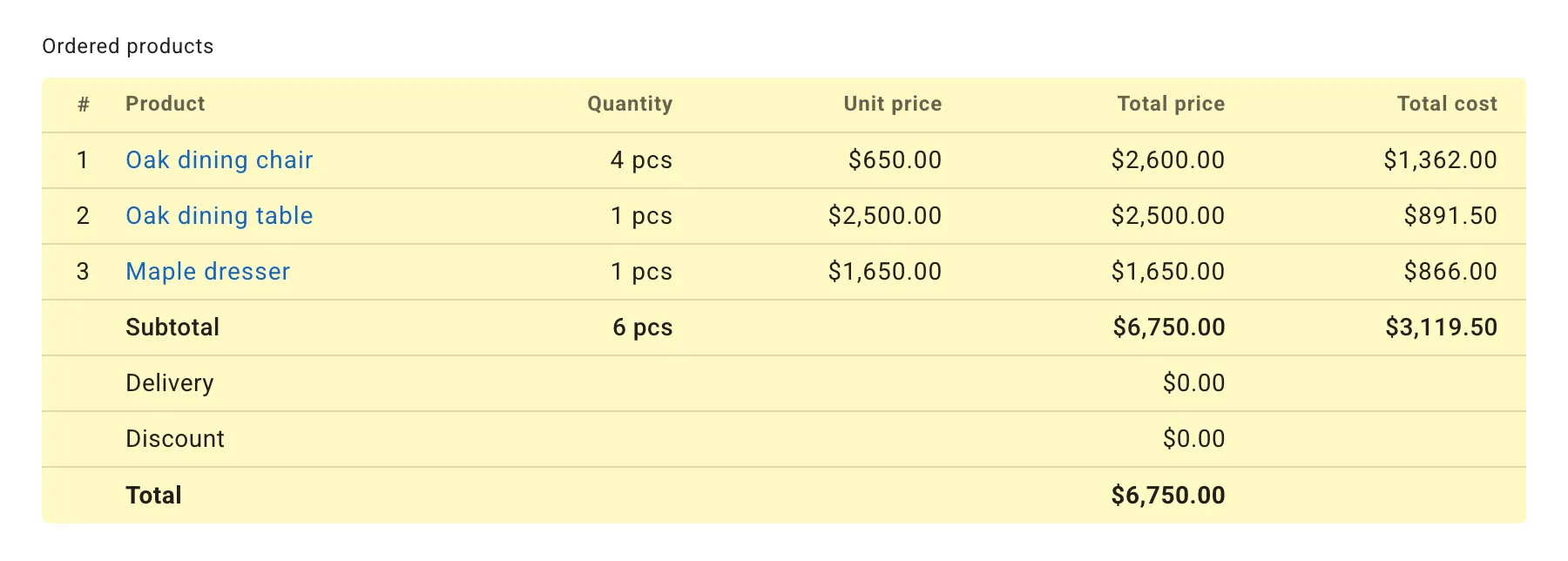Open the Maple dresser product link
The width and height of the screenshot is (1568, 561).
tap(208, 271)
